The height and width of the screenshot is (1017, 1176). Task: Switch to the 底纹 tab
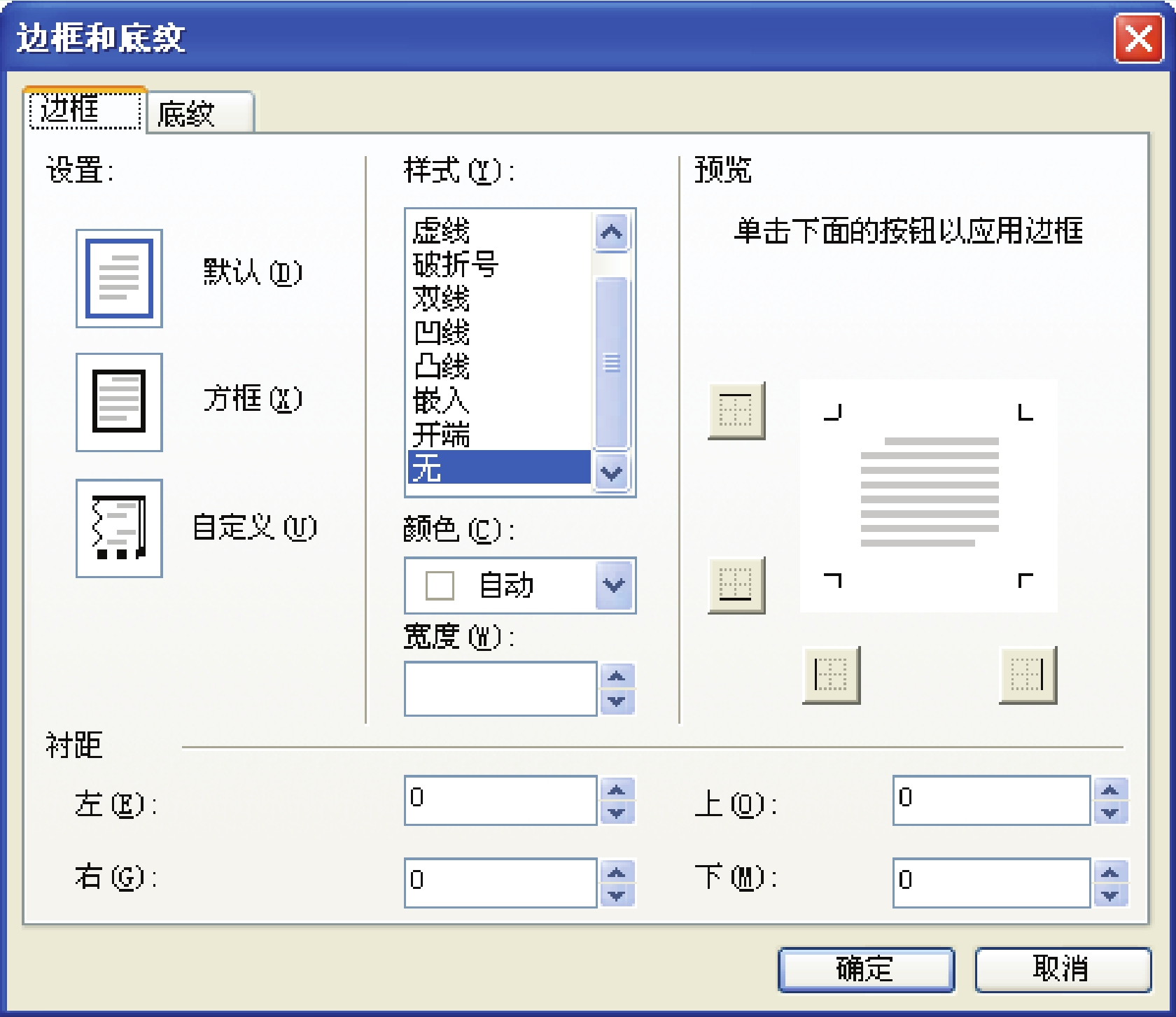click(202, 113)
